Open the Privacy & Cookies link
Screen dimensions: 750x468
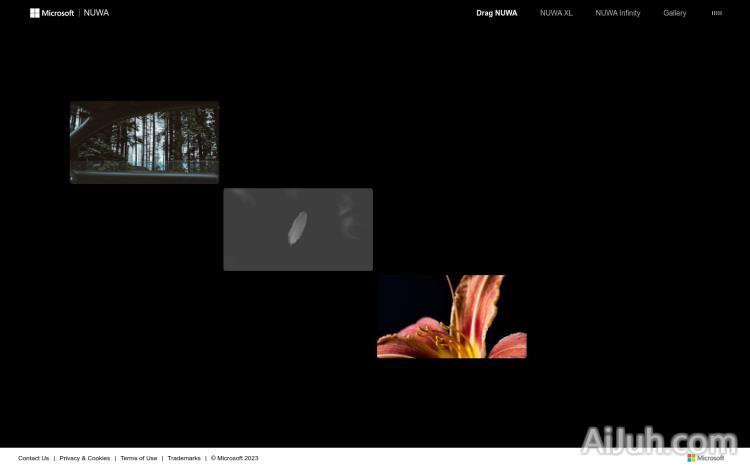click(85, 458)
